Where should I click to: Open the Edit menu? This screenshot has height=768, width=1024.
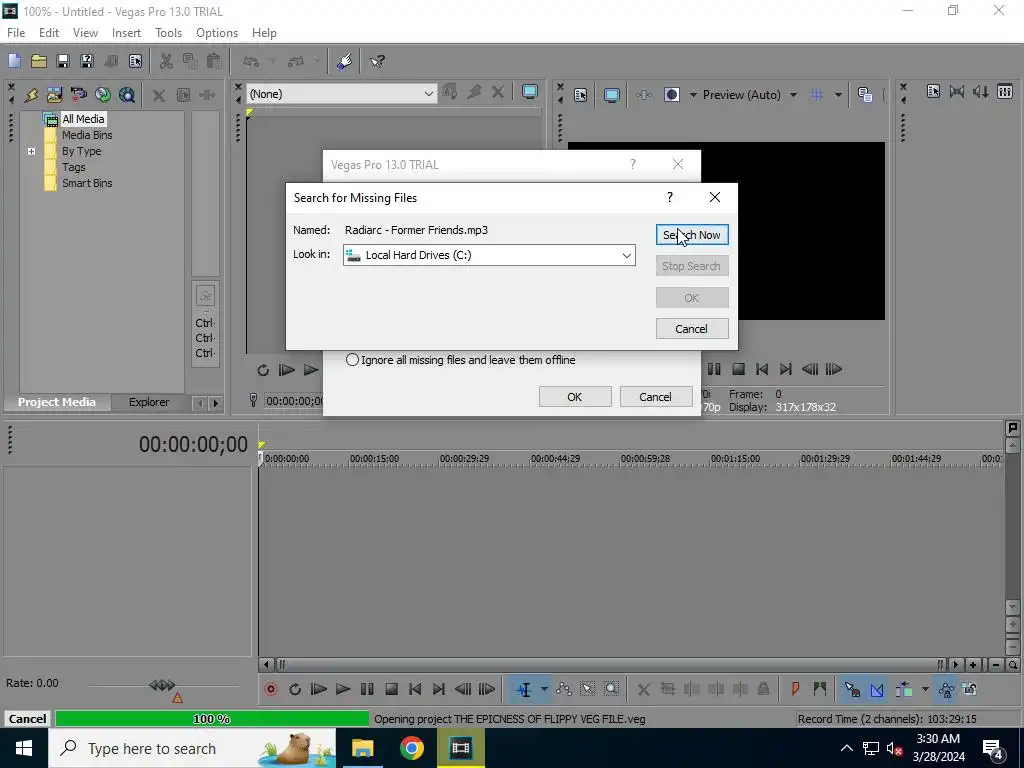49,33
